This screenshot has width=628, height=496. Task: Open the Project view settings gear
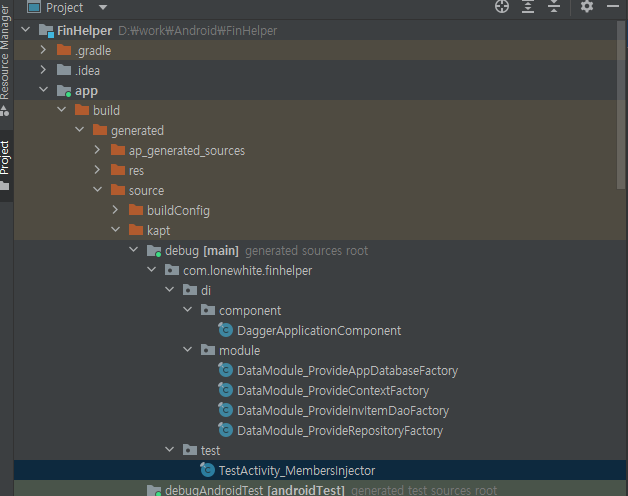pyautogui.click(x=587, y=6)
